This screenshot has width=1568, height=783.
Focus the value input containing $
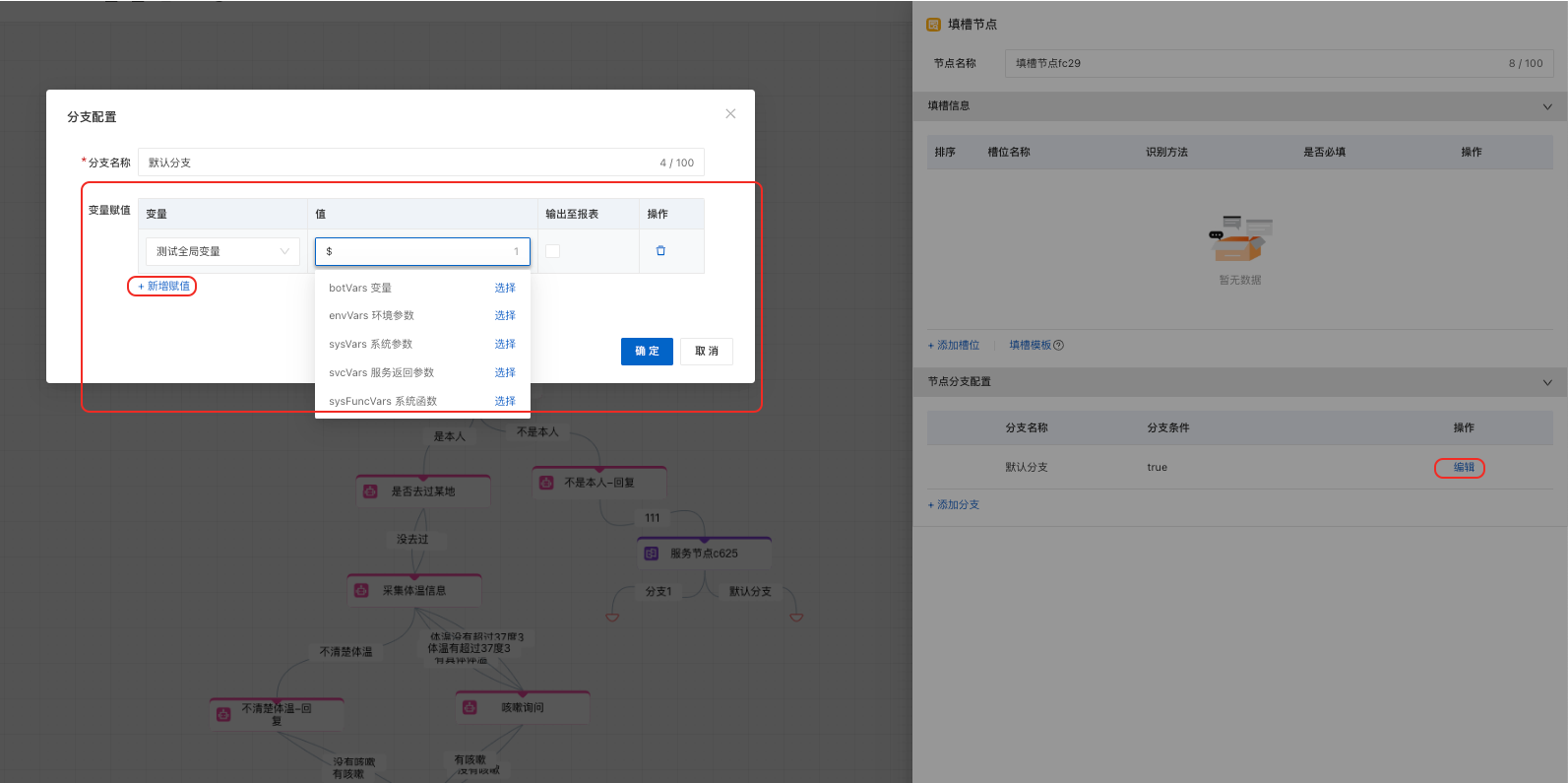click(x=422, y=251)
